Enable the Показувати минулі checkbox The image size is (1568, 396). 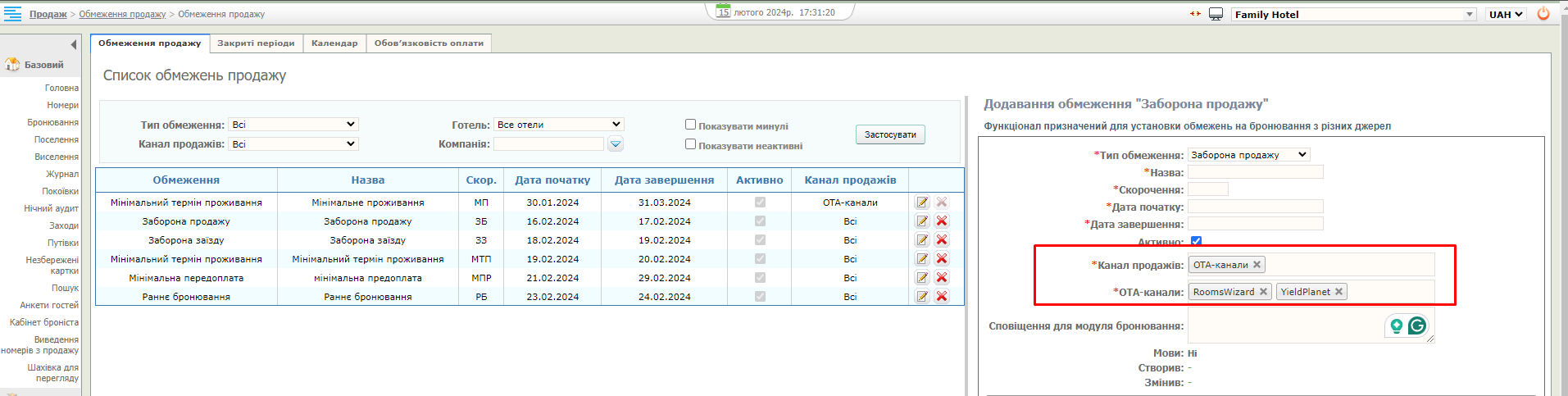690,125
